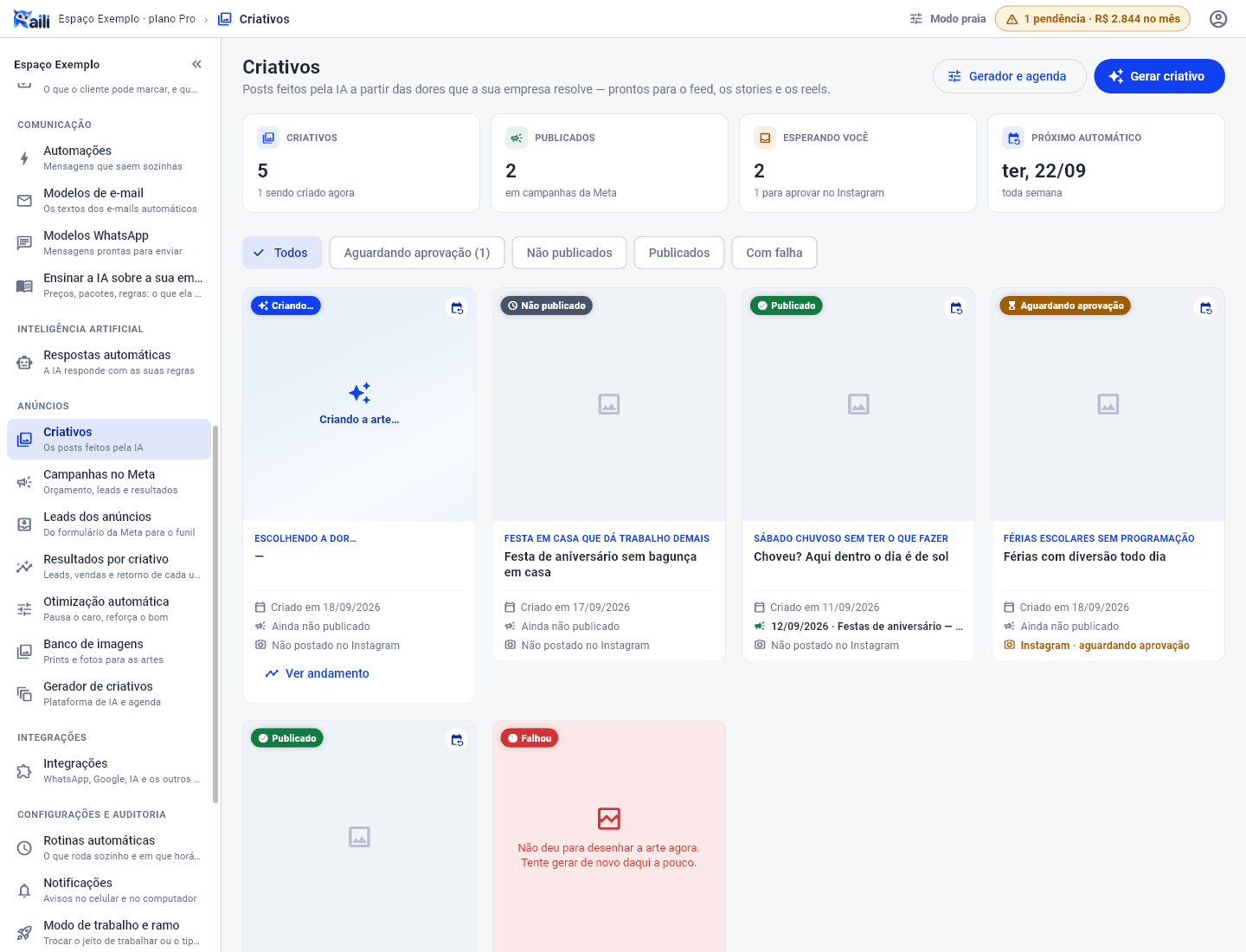This screenshot has width=1246, height=952.
Task: Select the Todos filter
Action: pos(282,253)
